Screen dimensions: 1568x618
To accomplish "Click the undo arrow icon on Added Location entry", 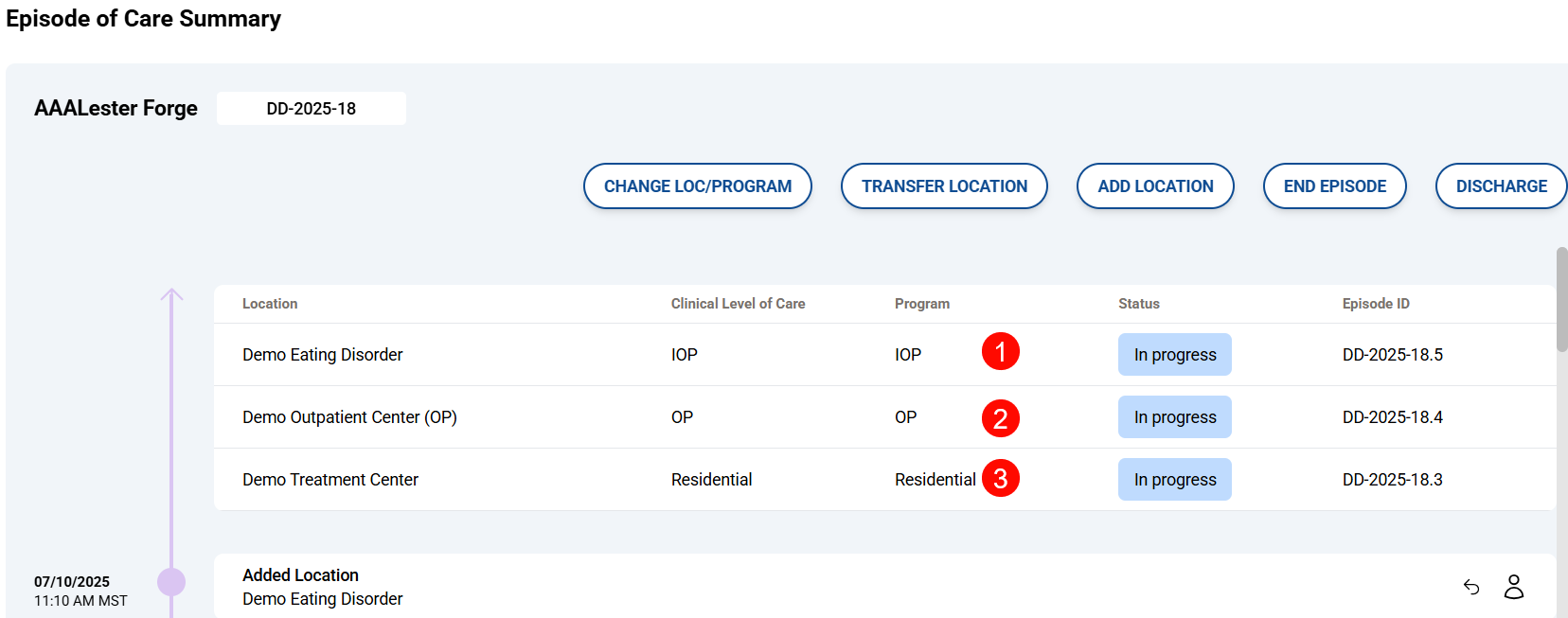I will pos(1471,588).
